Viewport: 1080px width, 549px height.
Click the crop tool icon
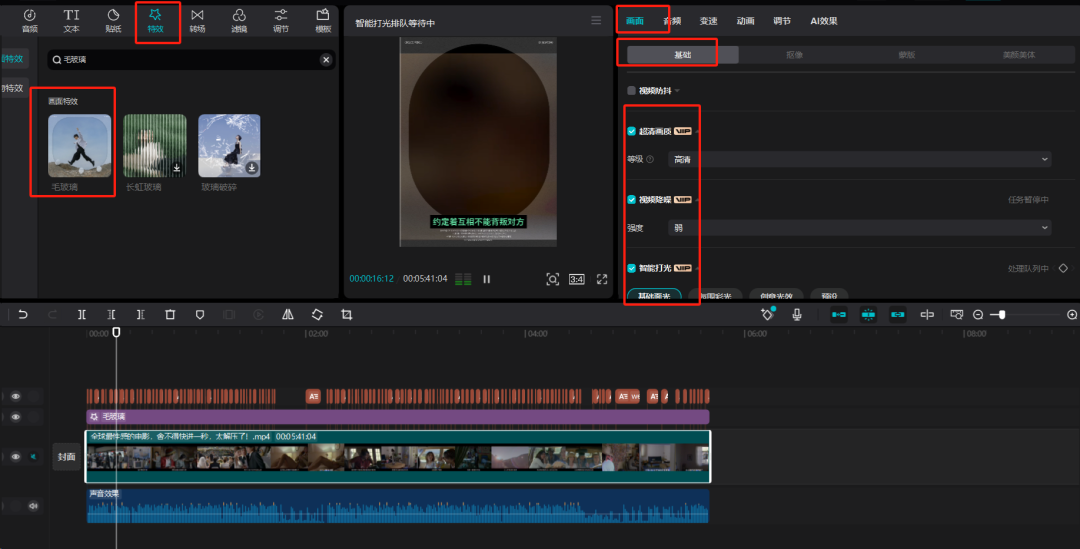tap(346, 314)
